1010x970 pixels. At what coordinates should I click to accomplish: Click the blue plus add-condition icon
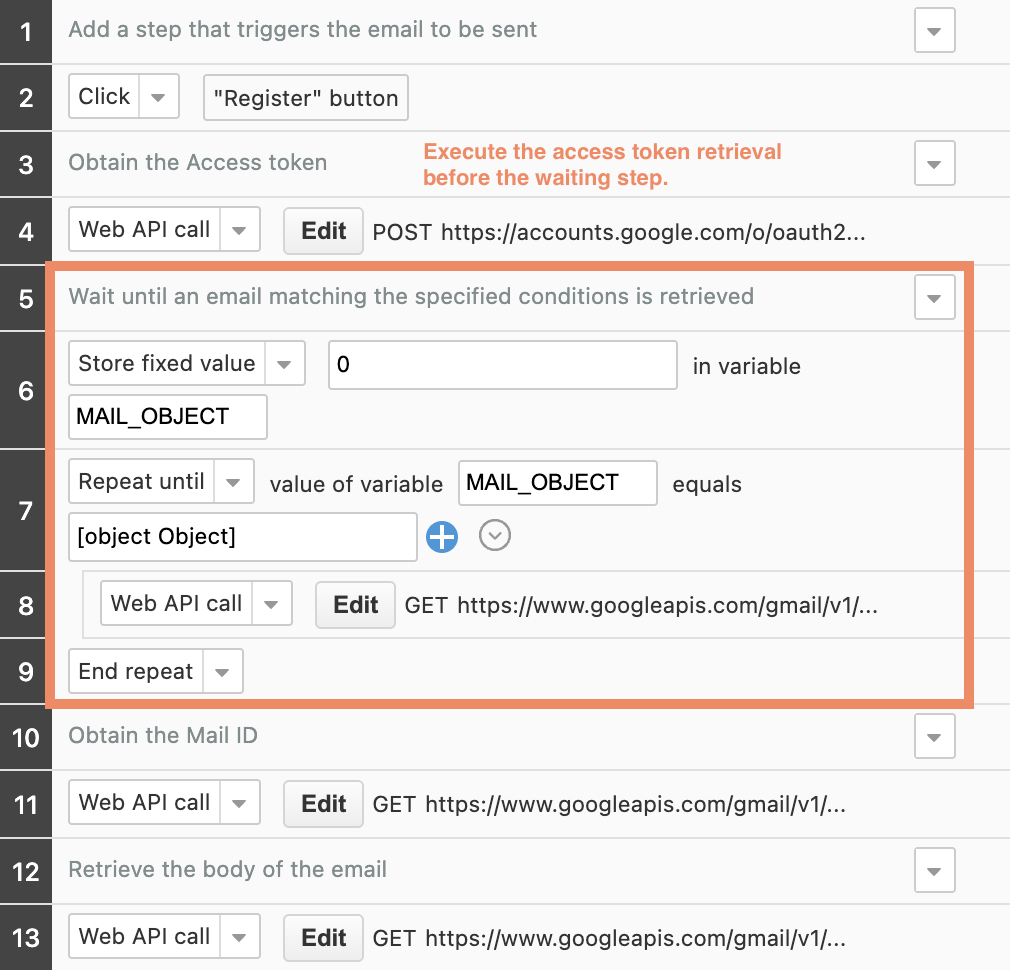click(442, 537)
